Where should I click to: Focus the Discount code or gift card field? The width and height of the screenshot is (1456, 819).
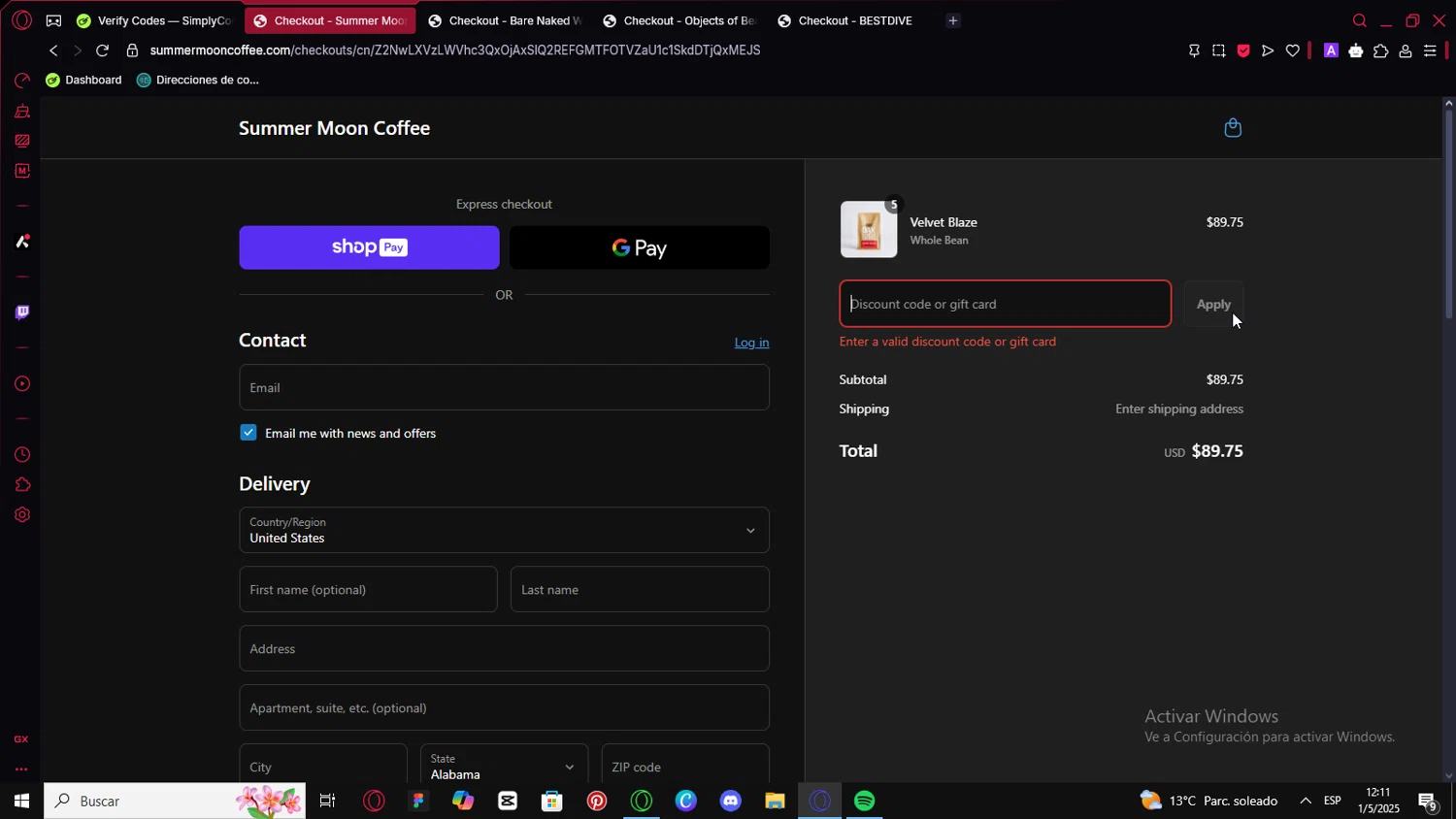tap(1006, 304)
